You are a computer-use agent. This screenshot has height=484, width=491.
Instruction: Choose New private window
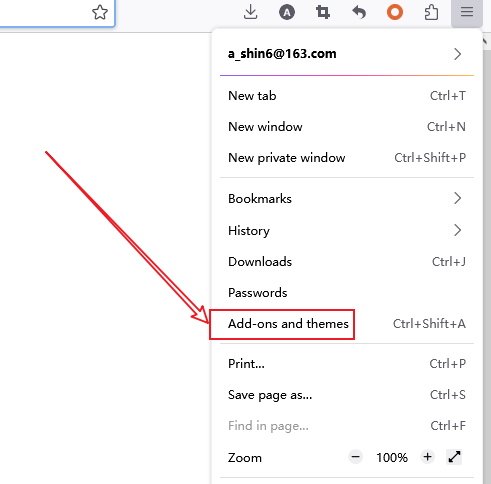point(347,158)
